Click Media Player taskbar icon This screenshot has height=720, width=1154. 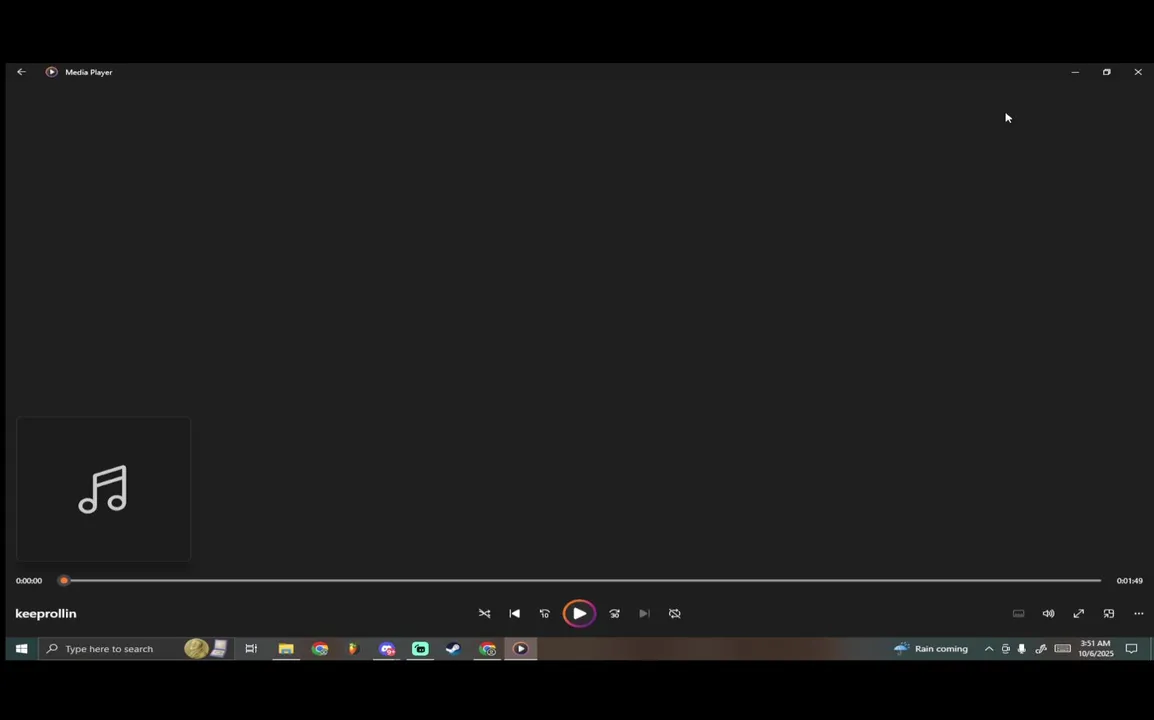click(x=520, y=649)
